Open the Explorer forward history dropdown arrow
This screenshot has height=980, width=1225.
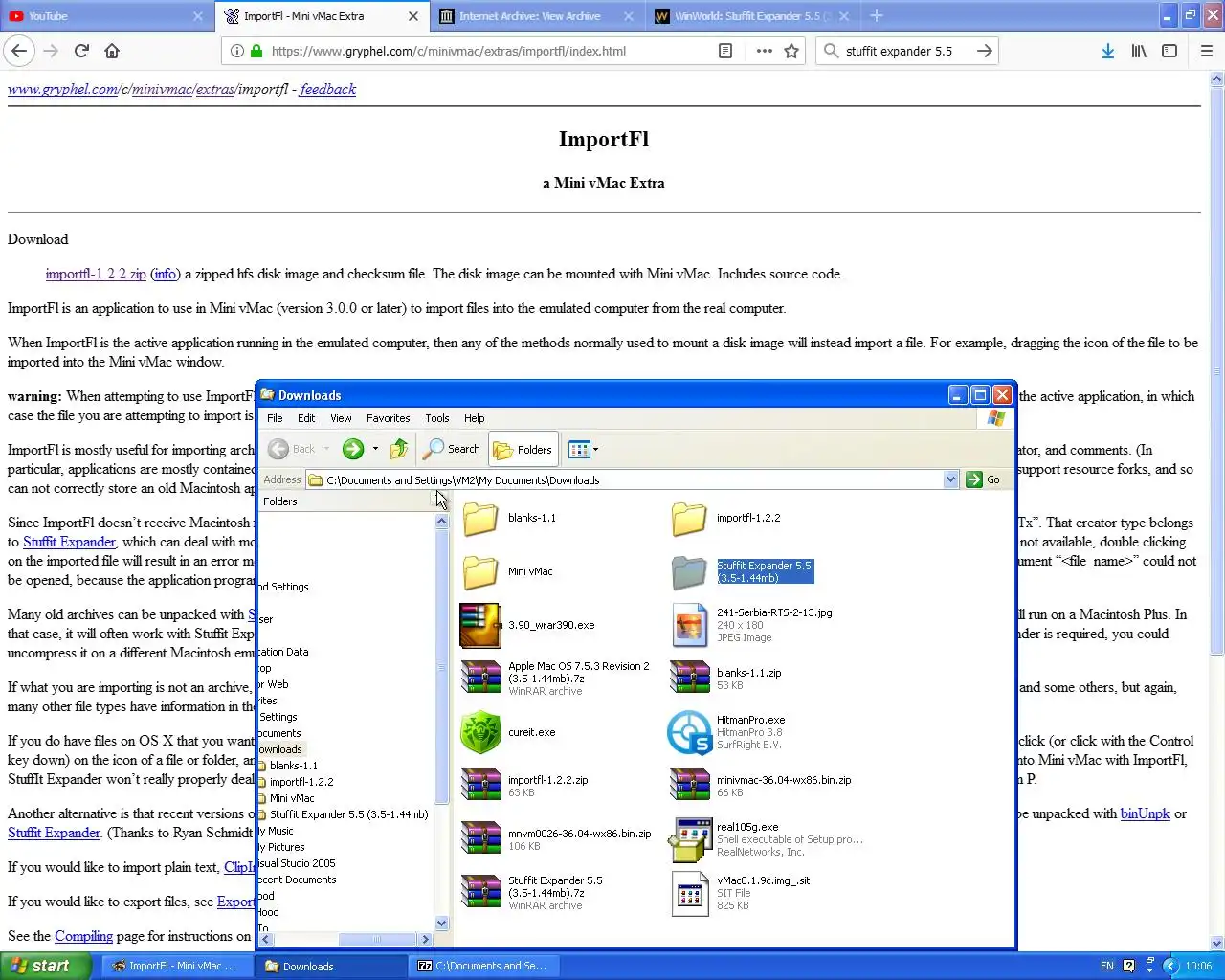click(375, 449)
